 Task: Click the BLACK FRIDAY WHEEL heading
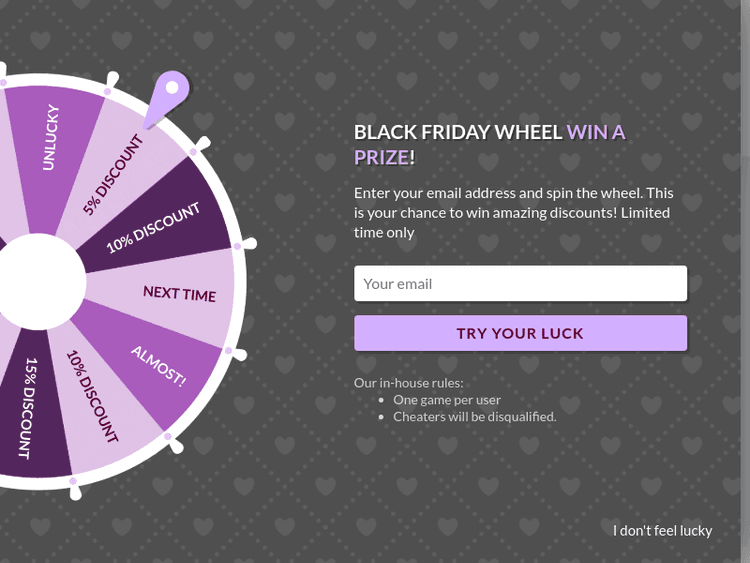[458, 132]
